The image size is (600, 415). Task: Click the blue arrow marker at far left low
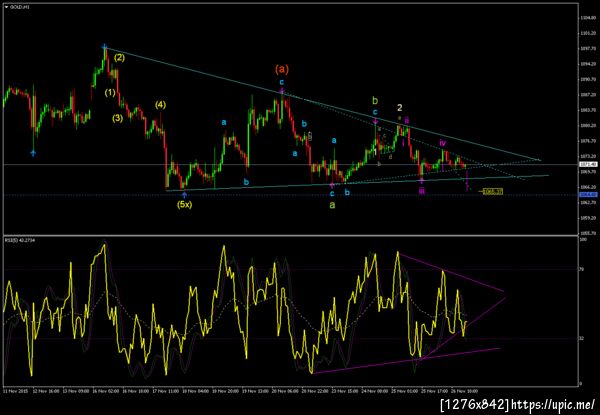point(33,153)
